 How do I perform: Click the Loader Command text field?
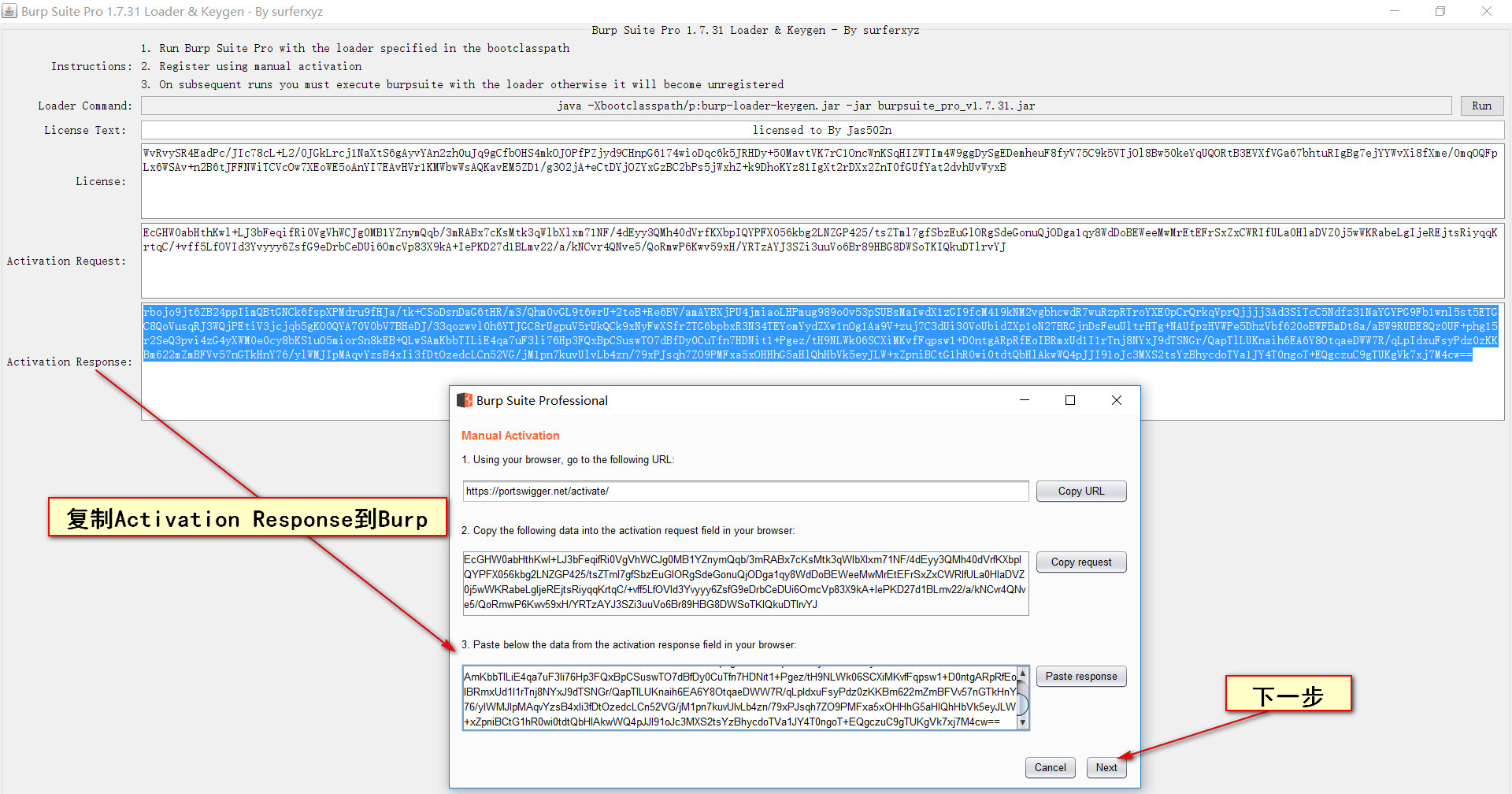click(796, 106)
